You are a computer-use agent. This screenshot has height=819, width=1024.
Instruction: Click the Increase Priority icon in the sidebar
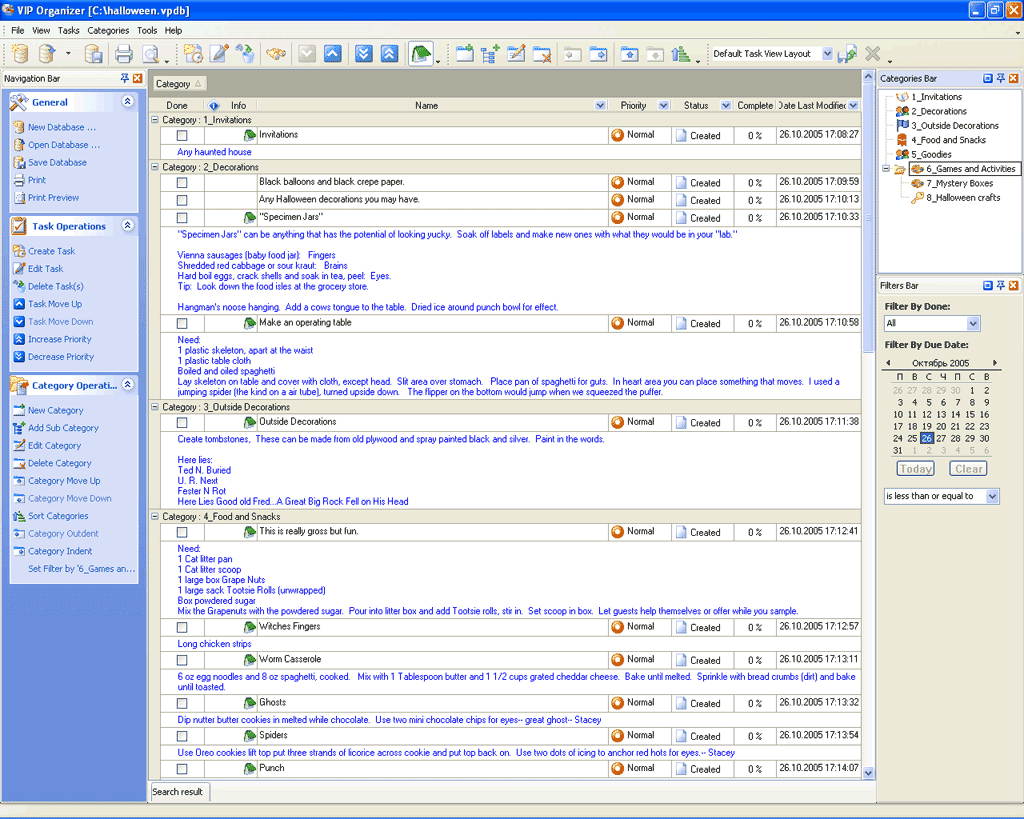19,339
